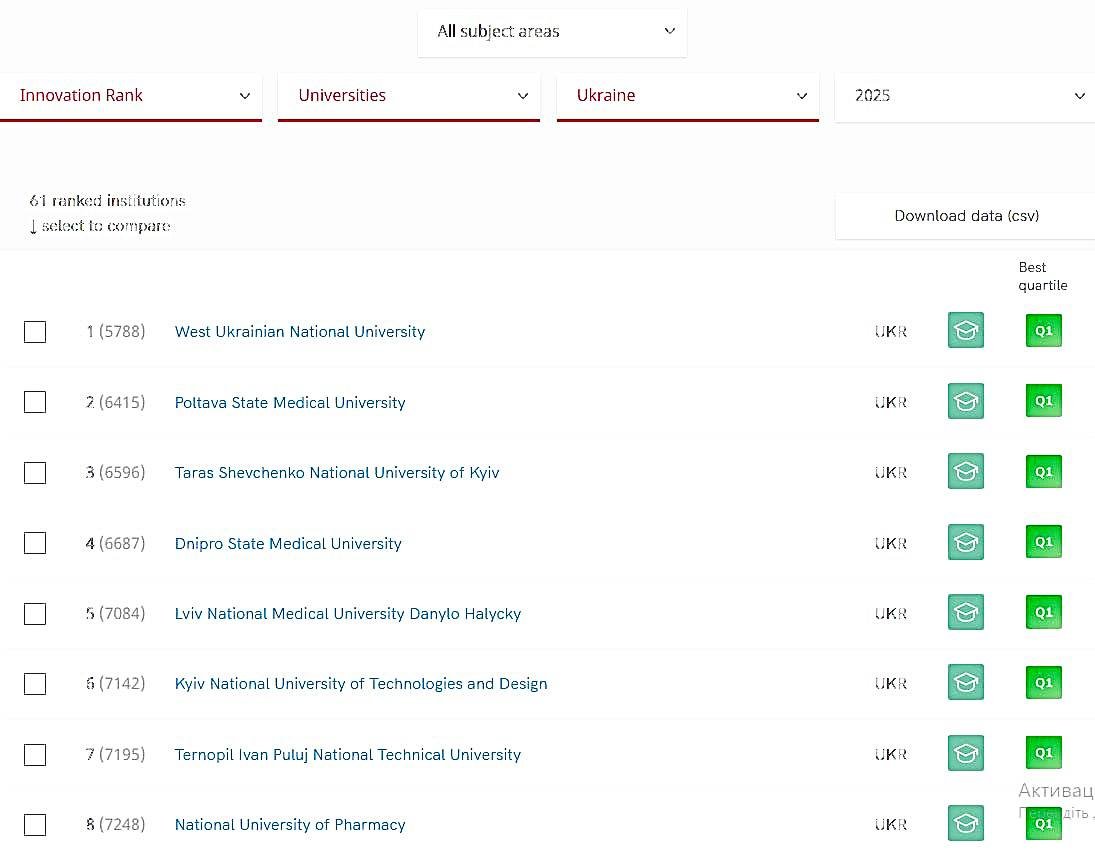1095x862 pixels.
Task: Tick the Taras Shevchenko National University checkbox
Action: click(35, 473)
